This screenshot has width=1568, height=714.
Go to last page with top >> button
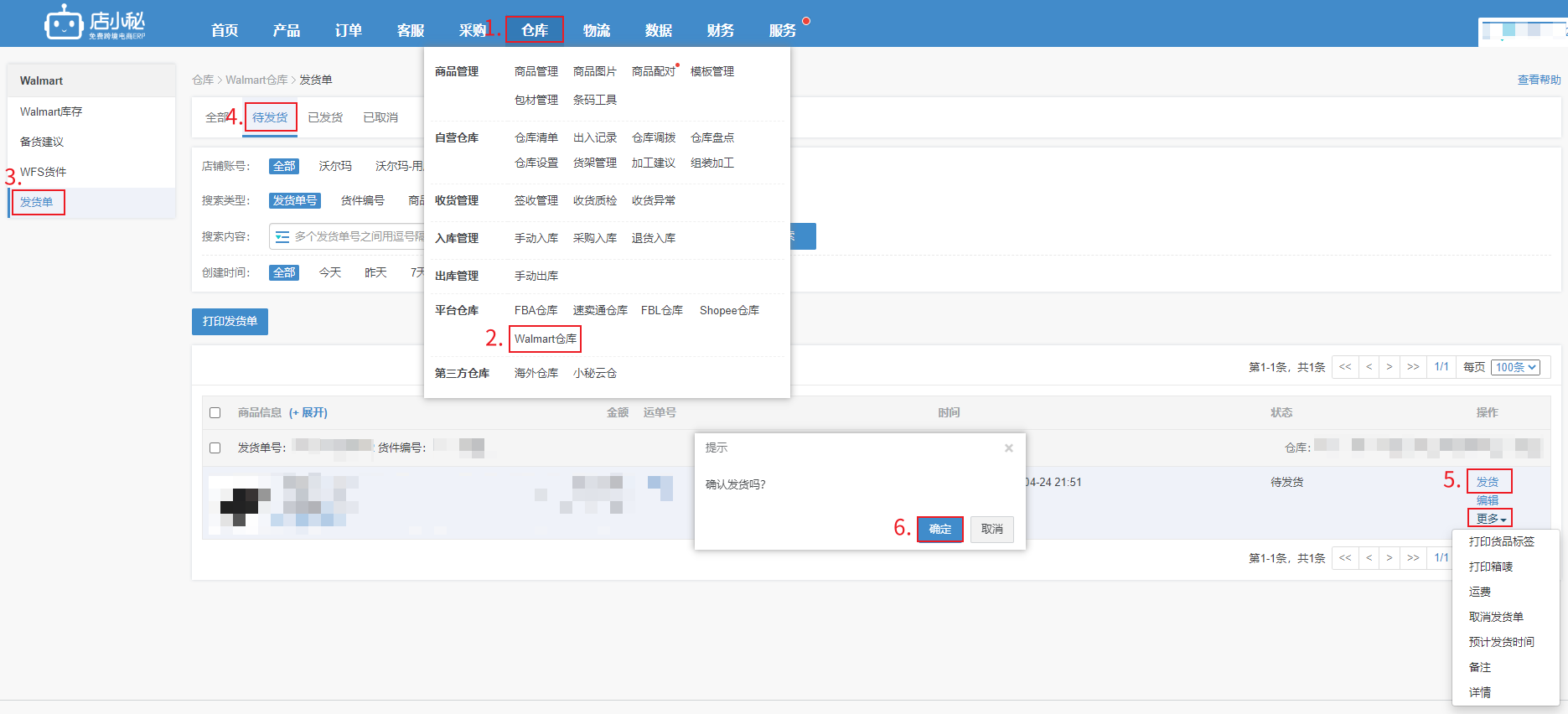tap(1413, 367)
